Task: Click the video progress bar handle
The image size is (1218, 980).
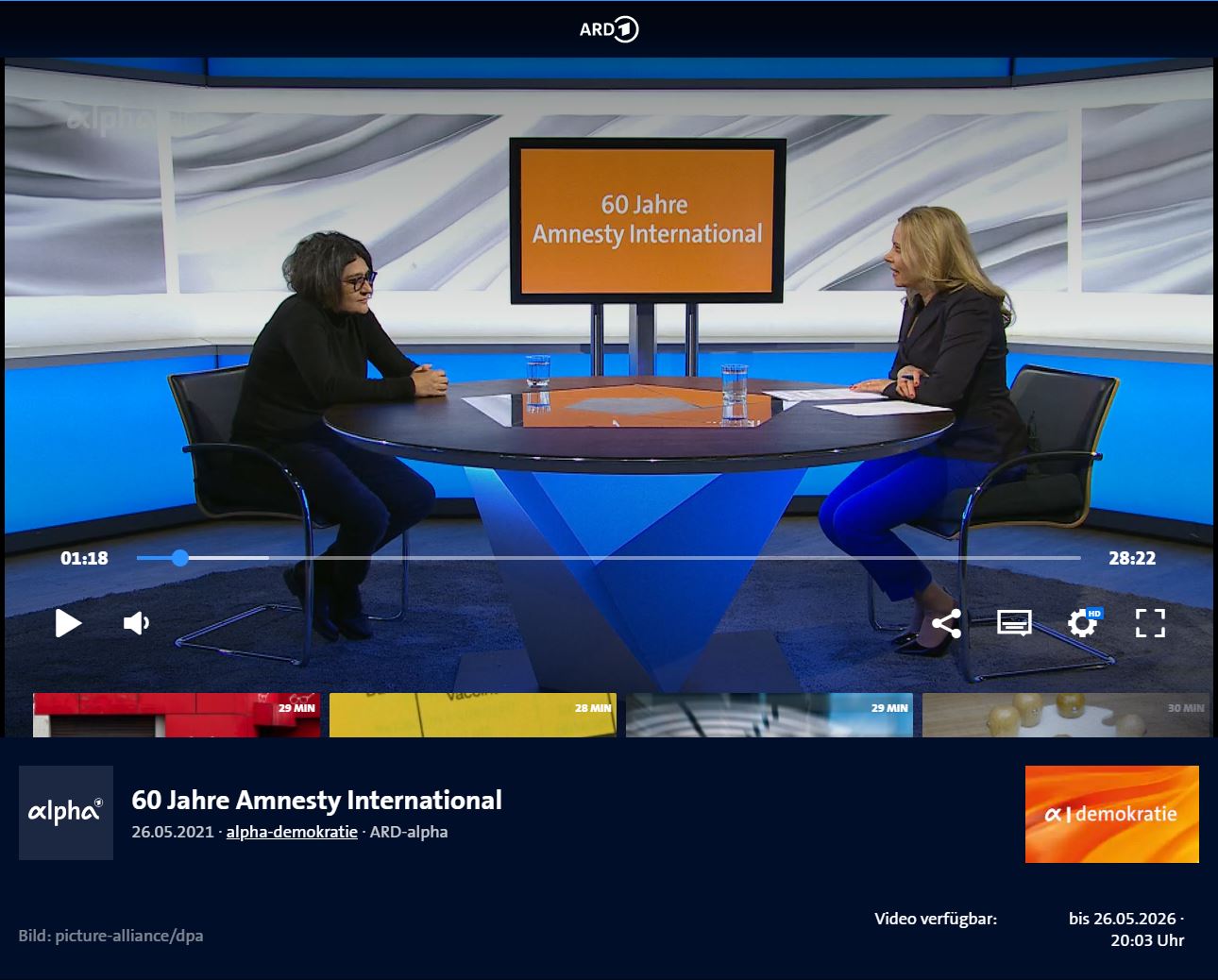Action: [x=180, y=558]
